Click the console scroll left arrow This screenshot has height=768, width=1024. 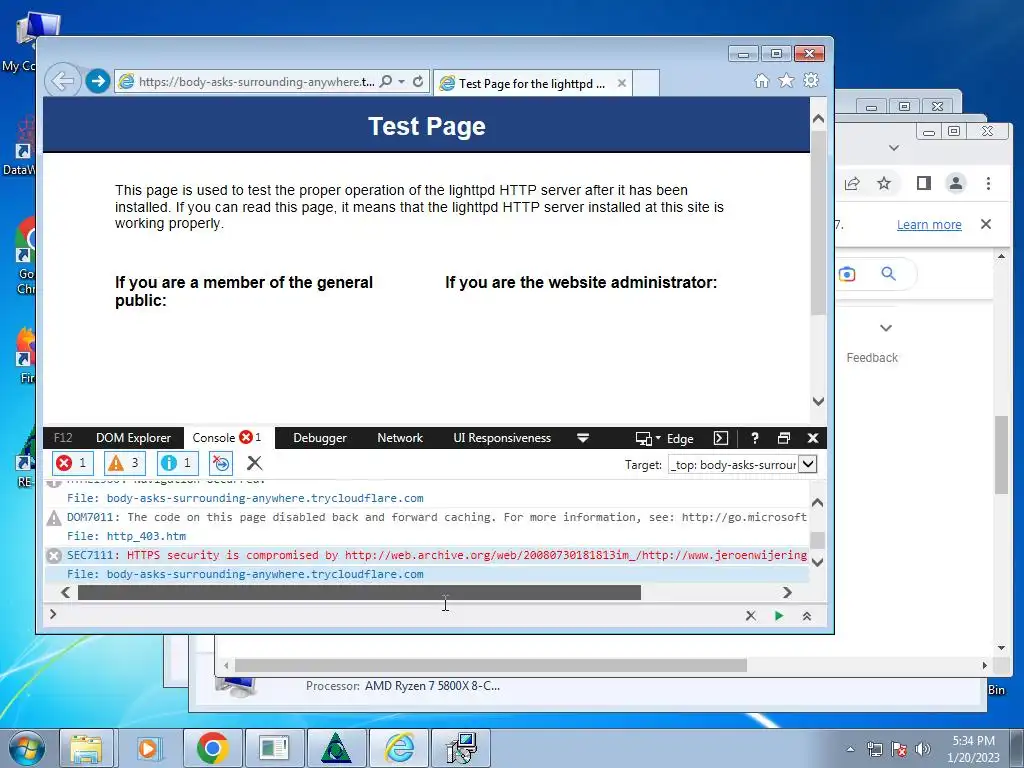click(65, 592)
